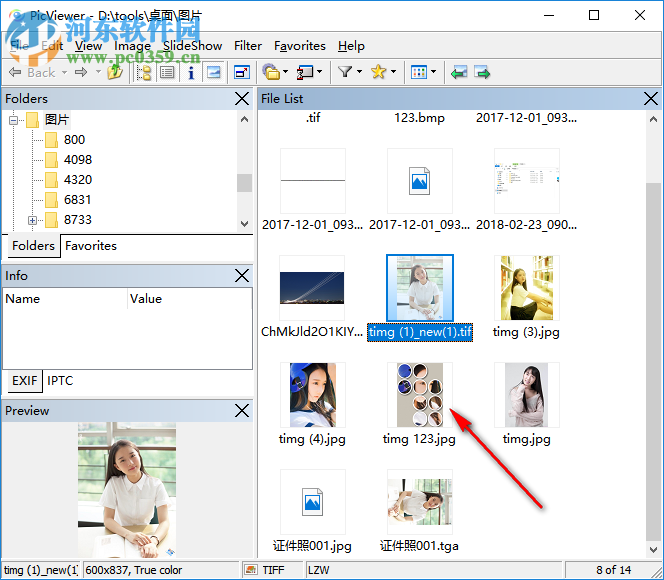This screenshot has width=664, height=580.
Task: Open the SlideShow menu
Action: [193, 46]
